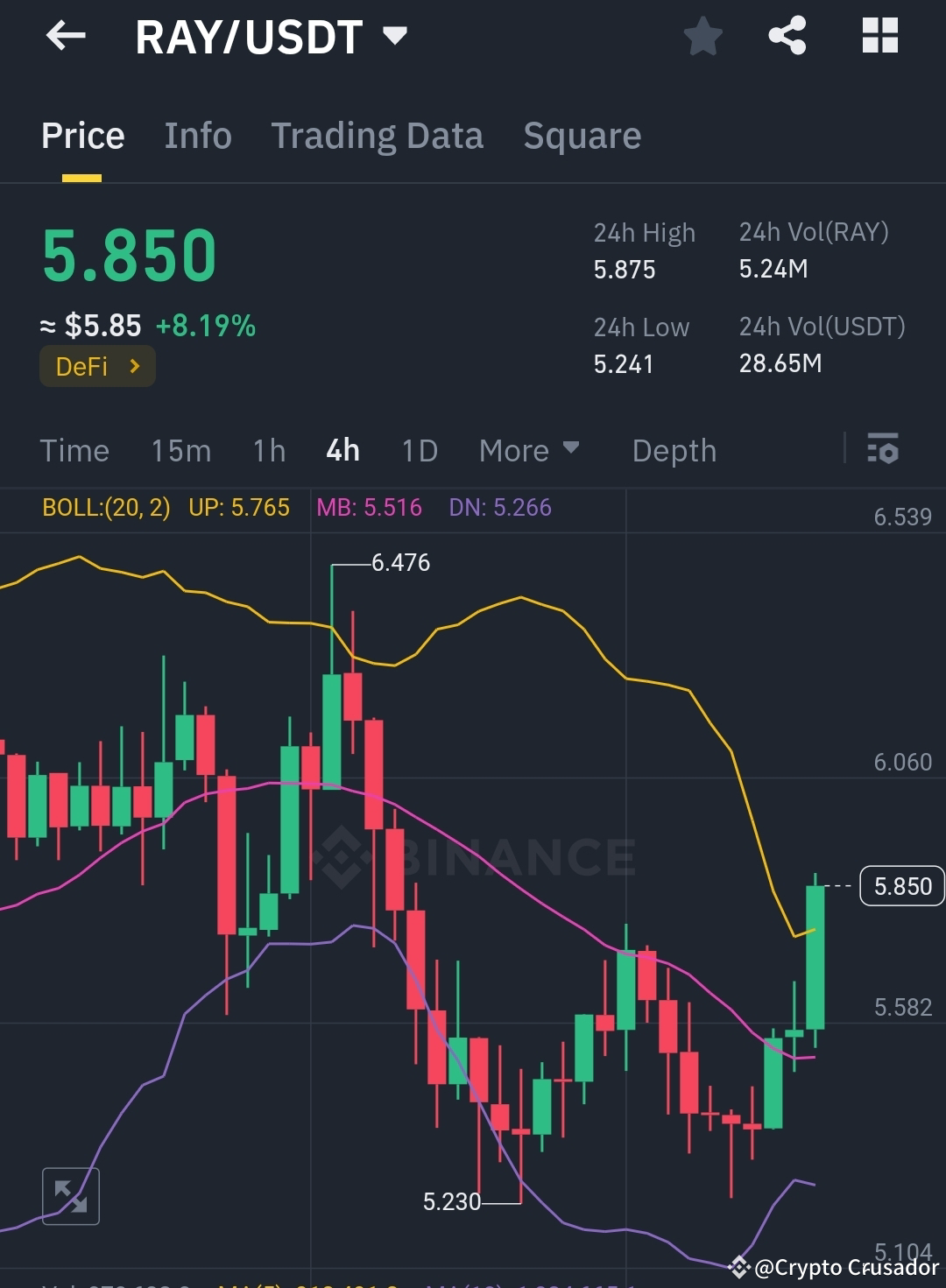Image resolution: width=946 pixels, height=1288 pixels.
Task: Open the markets grid icon top right
Action: (879, 36)
